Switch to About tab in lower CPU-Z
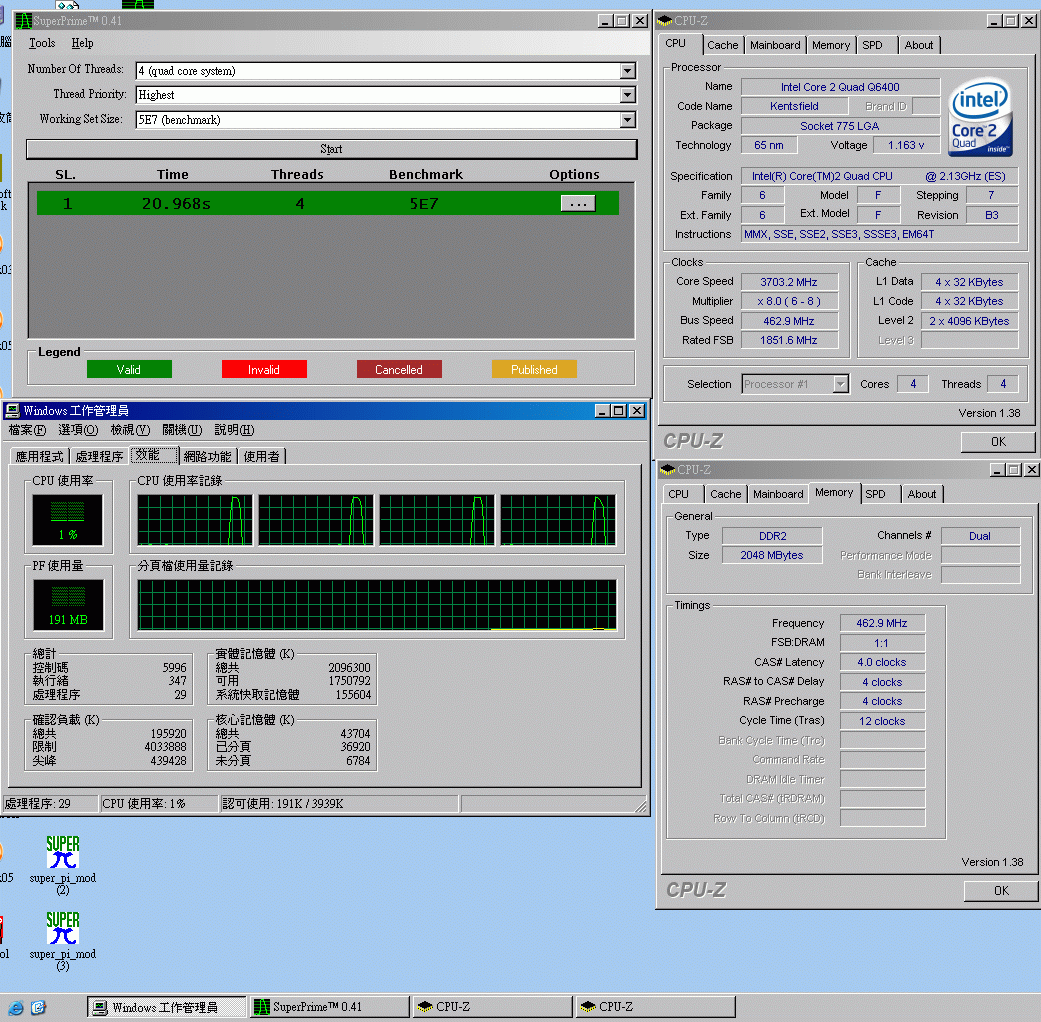This screenshot has width=1041, height=1022. click(x=922, y=494)
